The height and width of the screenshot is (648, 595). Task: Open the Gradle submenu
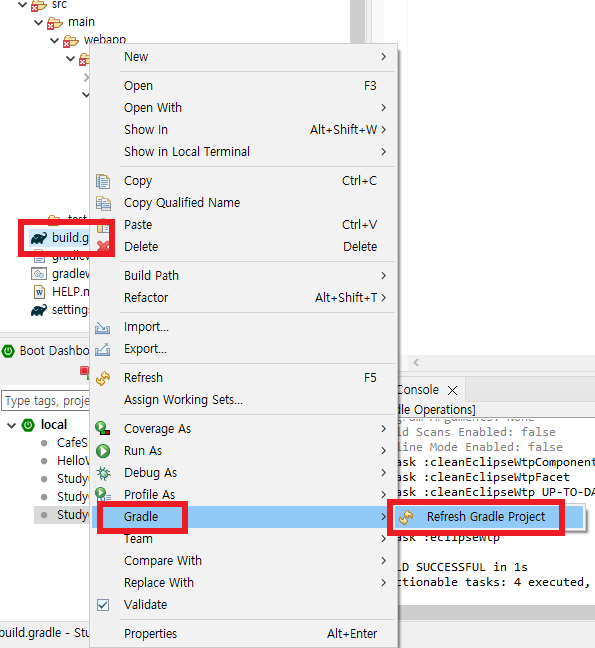pyautogui.click(x=244, y=517)
